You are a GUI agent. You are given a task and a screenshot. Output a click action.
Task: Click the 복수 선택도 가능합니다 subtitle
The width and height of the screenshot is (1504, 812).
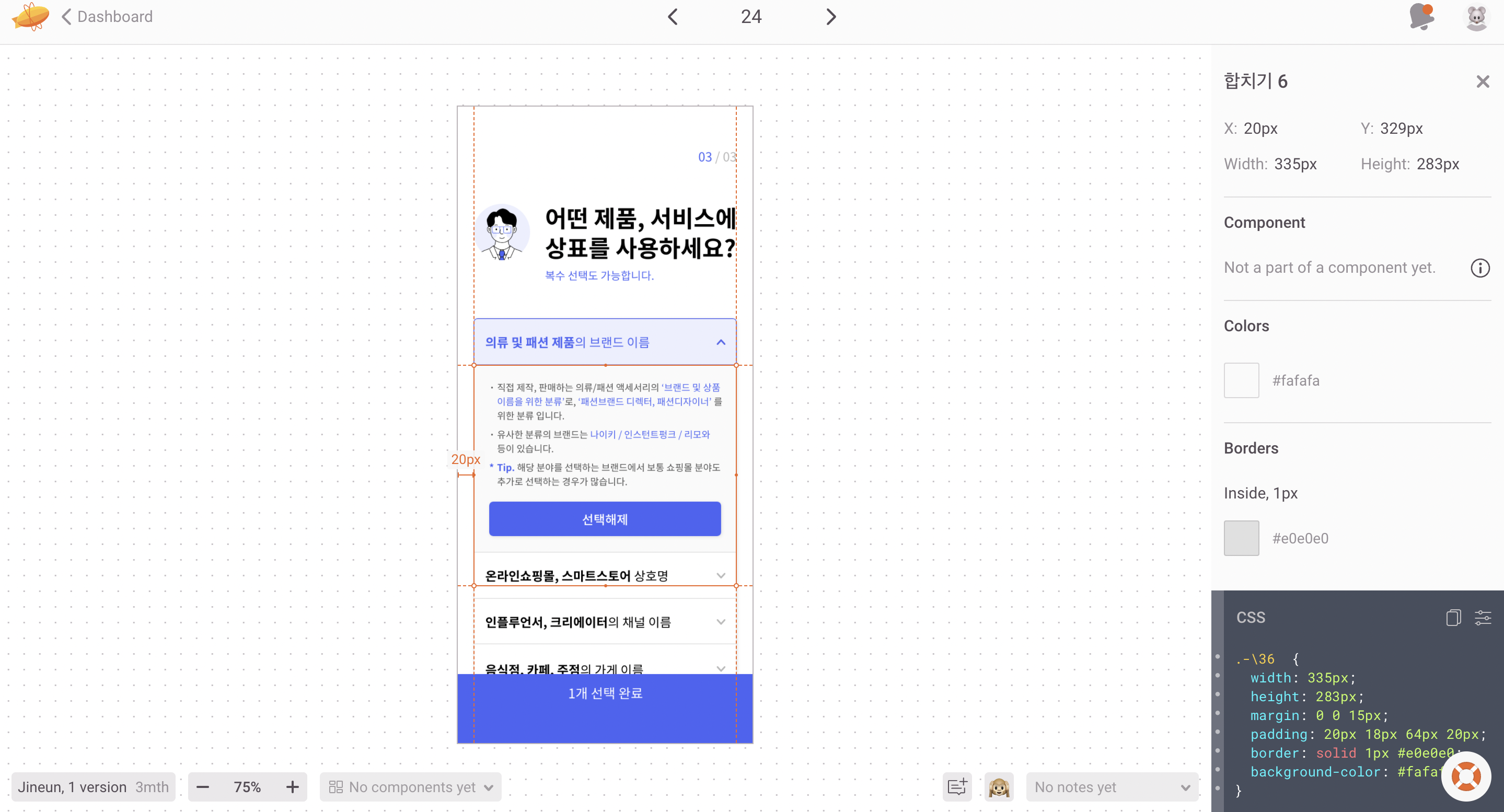click(599, 275)
